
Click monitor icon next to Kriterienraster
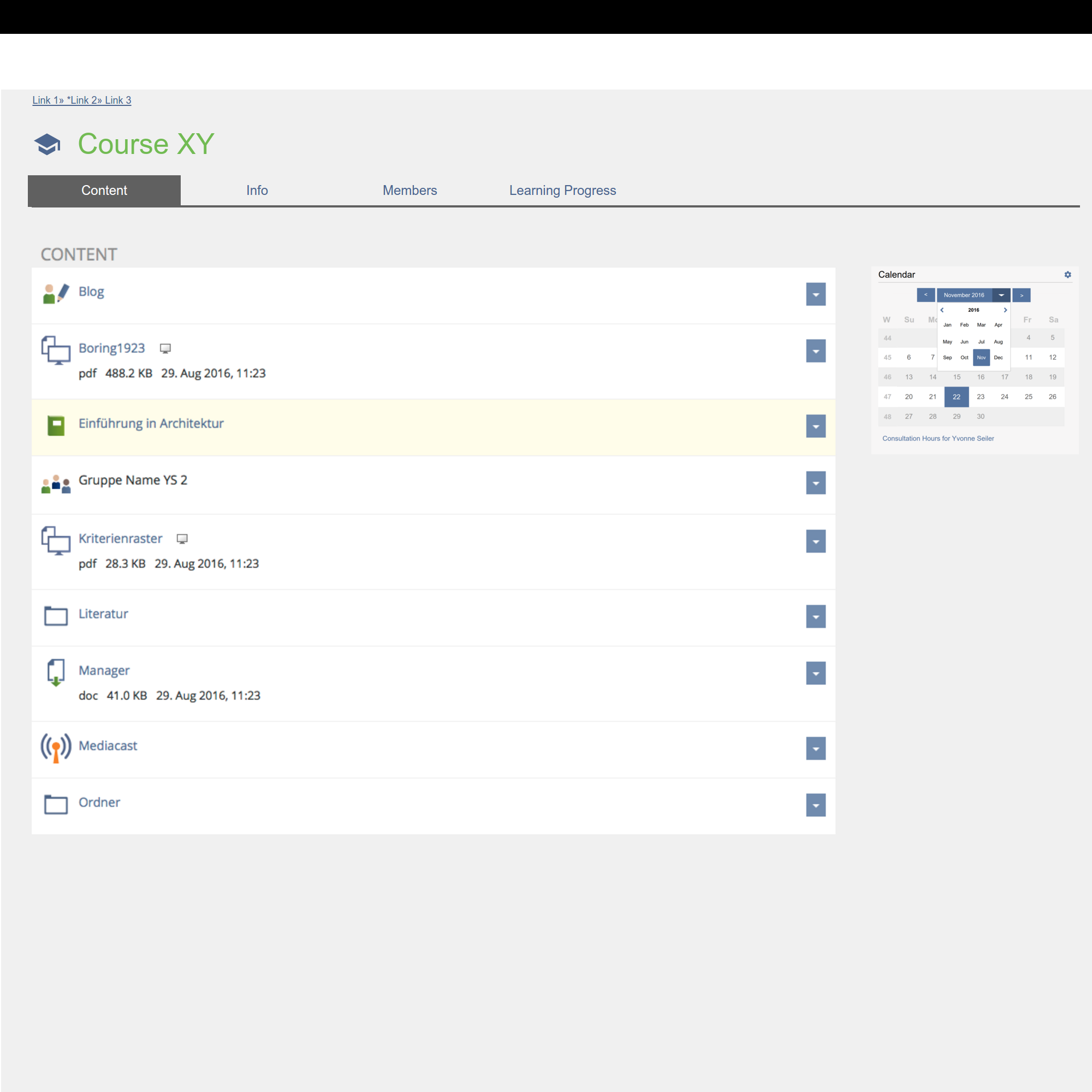(182, 539)
